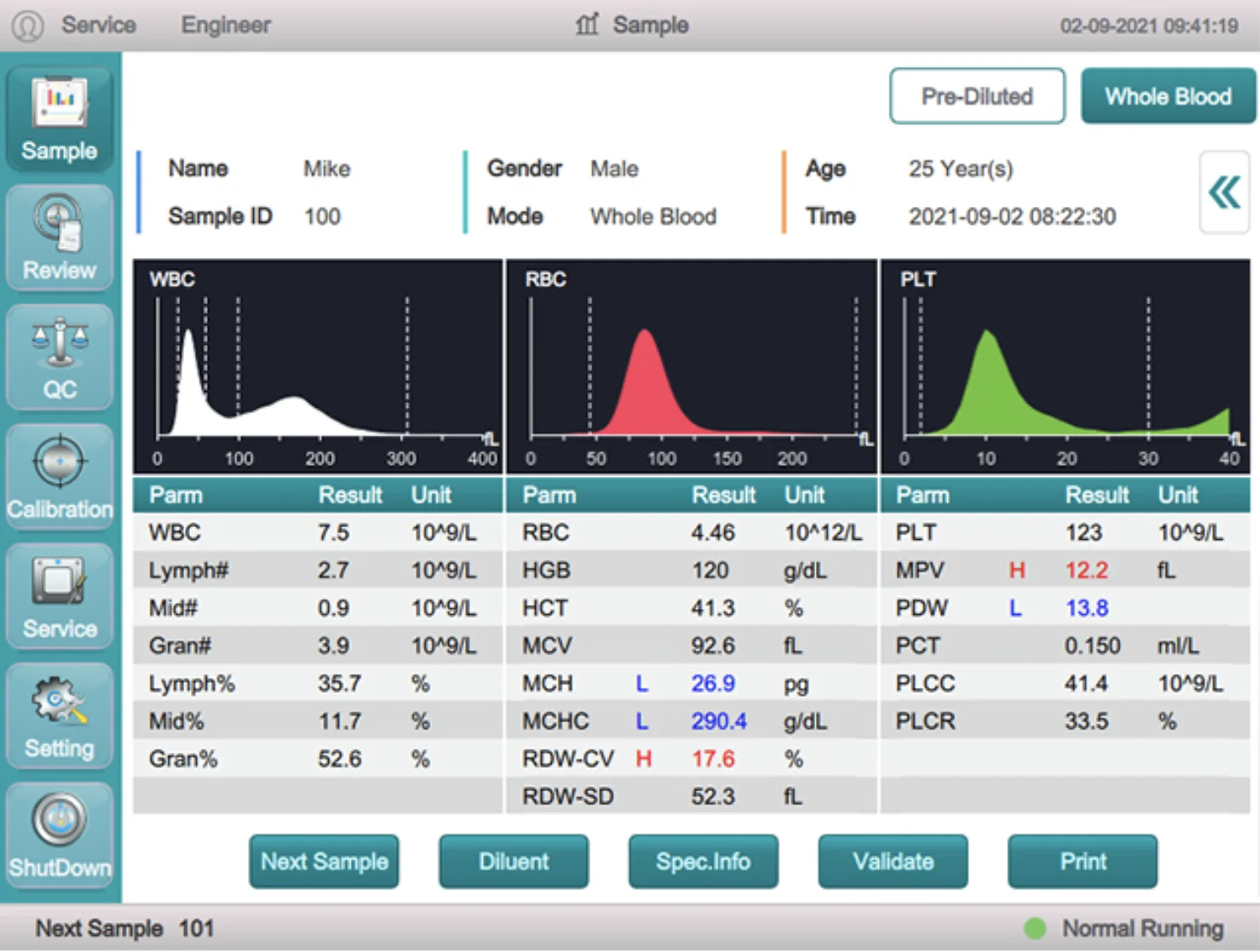
Task: Open the Setting gear icon
Action: pos(59,716)
